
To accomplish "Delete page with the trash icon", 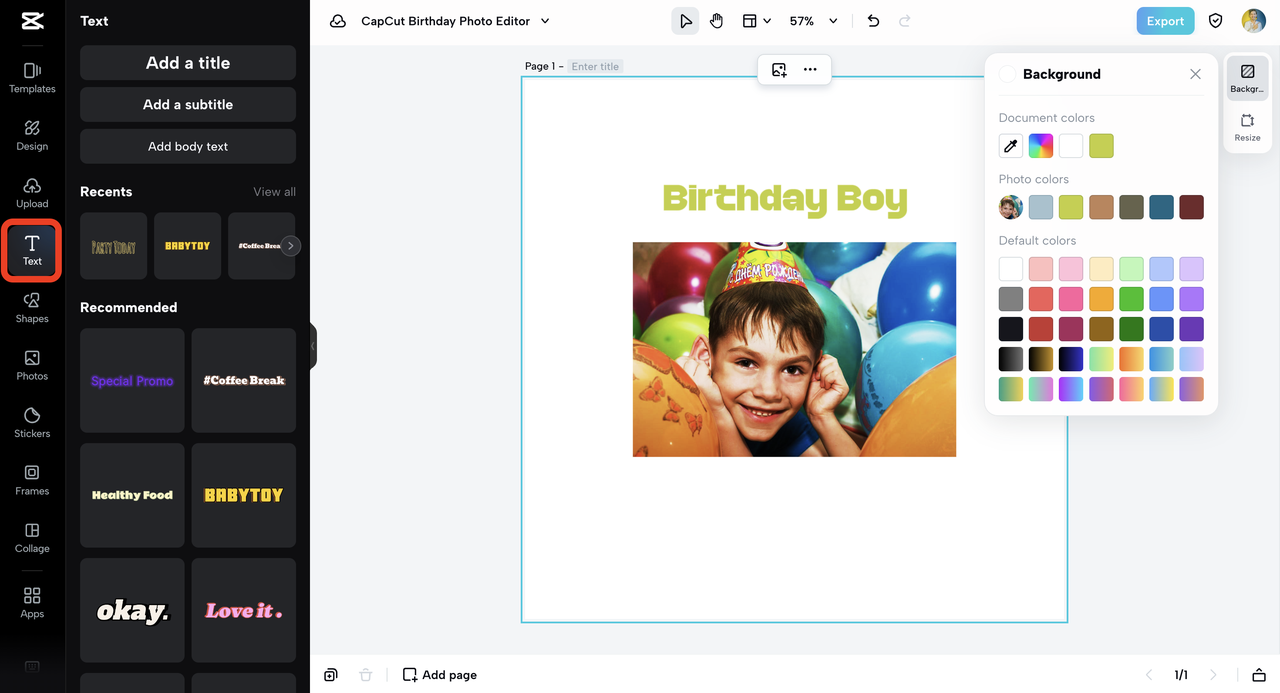I will click(366, 675).
